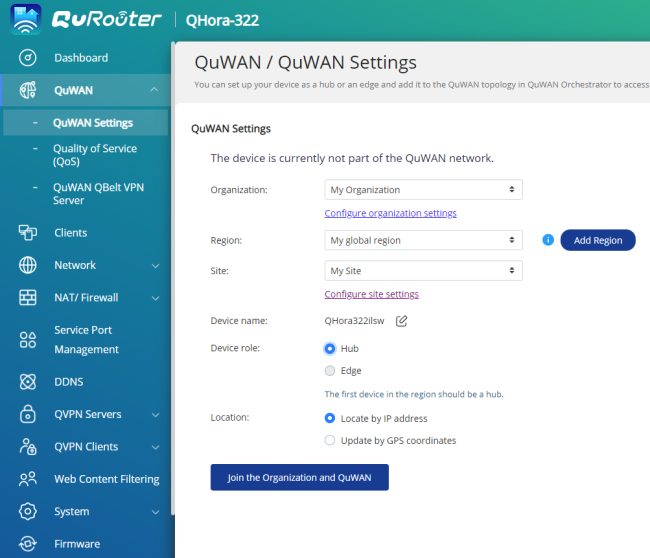Click the QuRouter brand text
650x558 pixels.
tap(107, 19)
